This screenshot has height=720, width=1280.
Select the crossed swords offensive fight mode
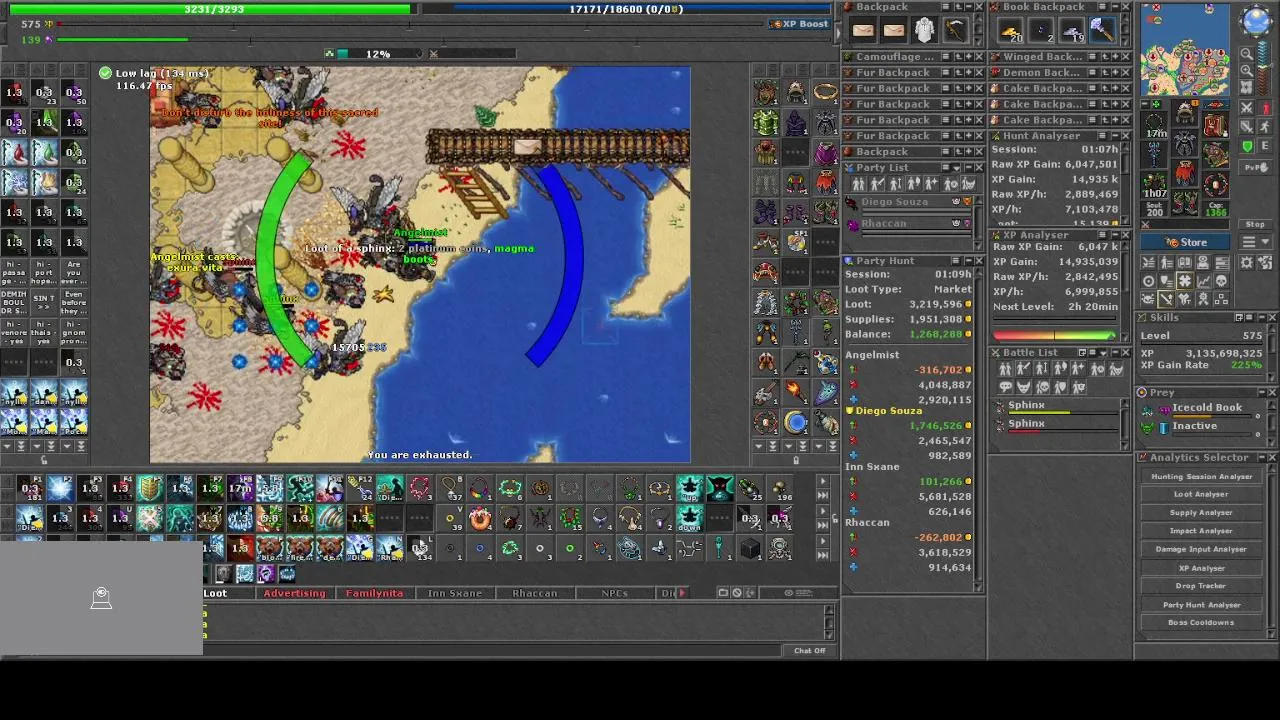point(1247,107)
